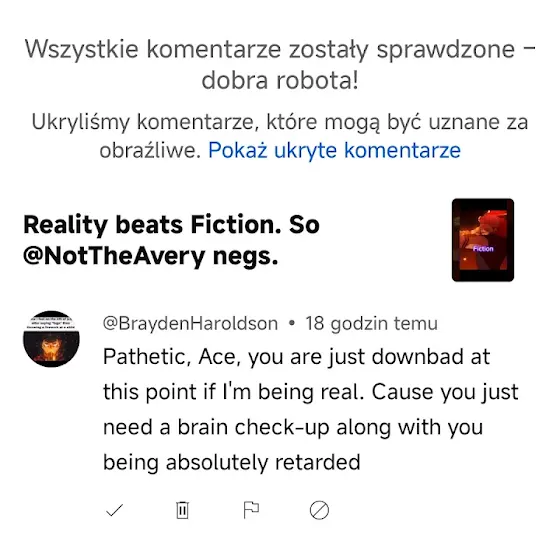Approve the comment with the checkmark icon

click(x=115, y=510)
